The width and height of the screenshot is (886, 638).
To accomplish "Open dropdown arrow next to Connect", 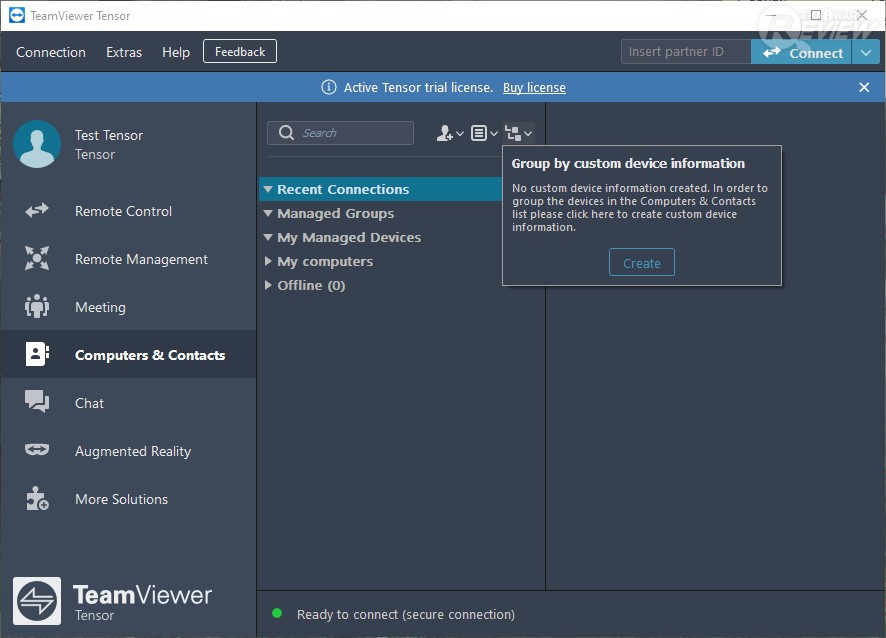I will pos(865,53).
